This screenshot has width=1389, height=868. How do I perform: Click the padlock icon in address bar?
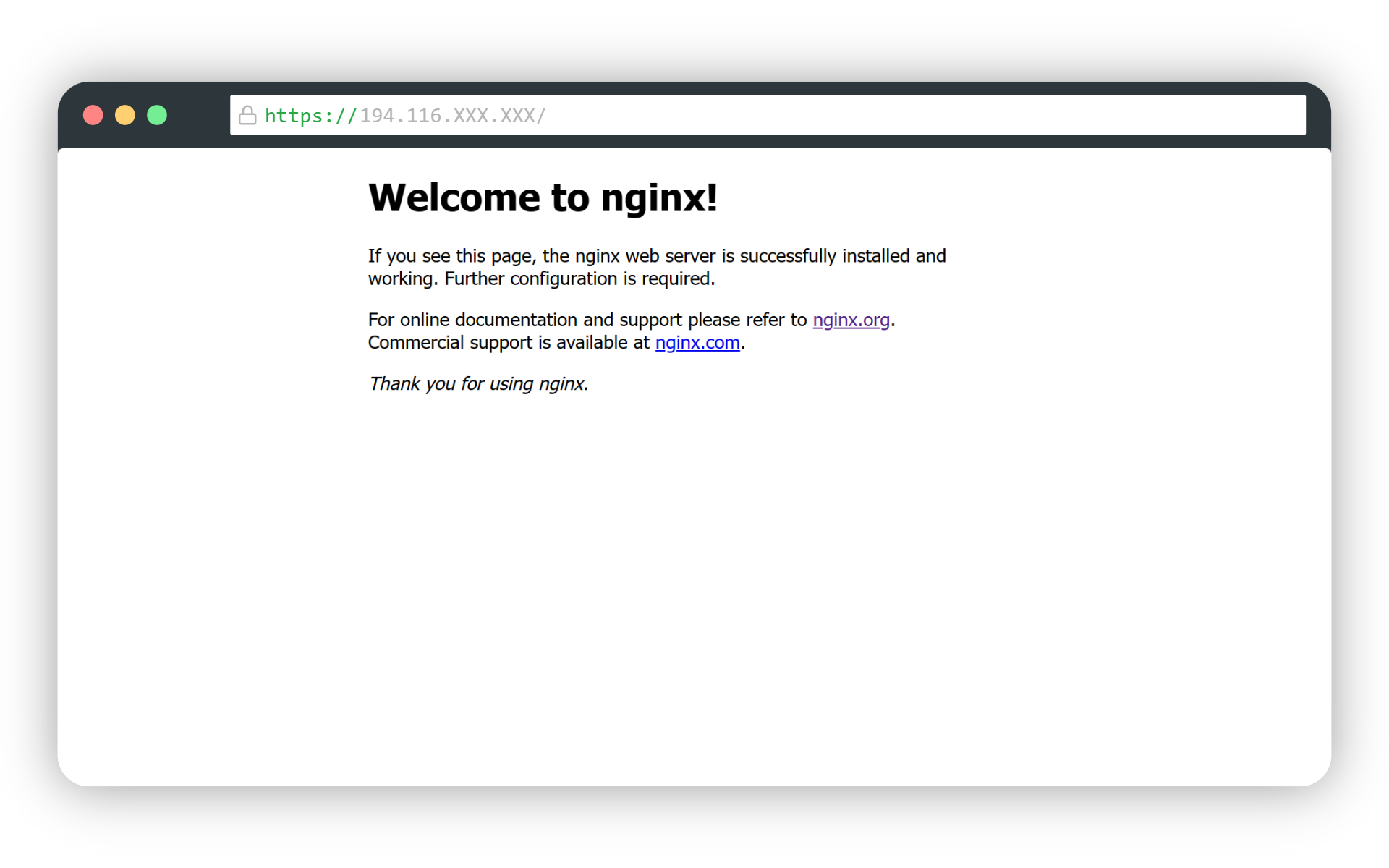pos(247,115)
